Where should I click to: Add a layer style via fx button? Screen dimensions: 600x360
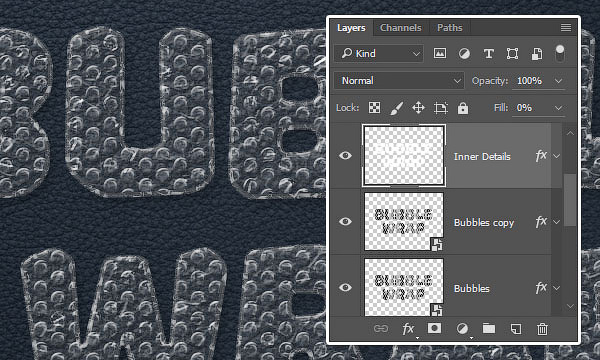[408, 329]
